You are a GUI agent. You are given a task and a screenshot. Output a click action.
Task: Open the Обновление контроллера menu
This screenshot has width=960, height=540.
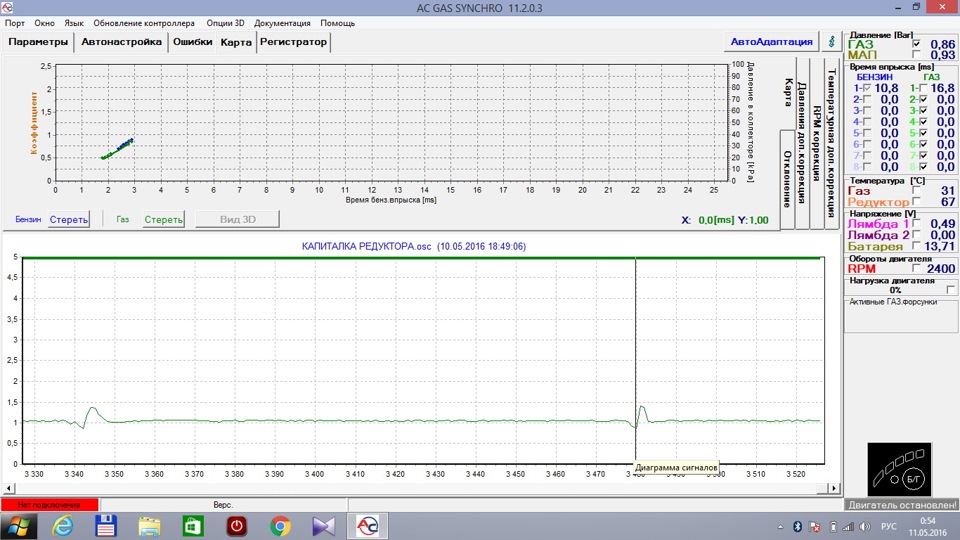click(144, 23)
